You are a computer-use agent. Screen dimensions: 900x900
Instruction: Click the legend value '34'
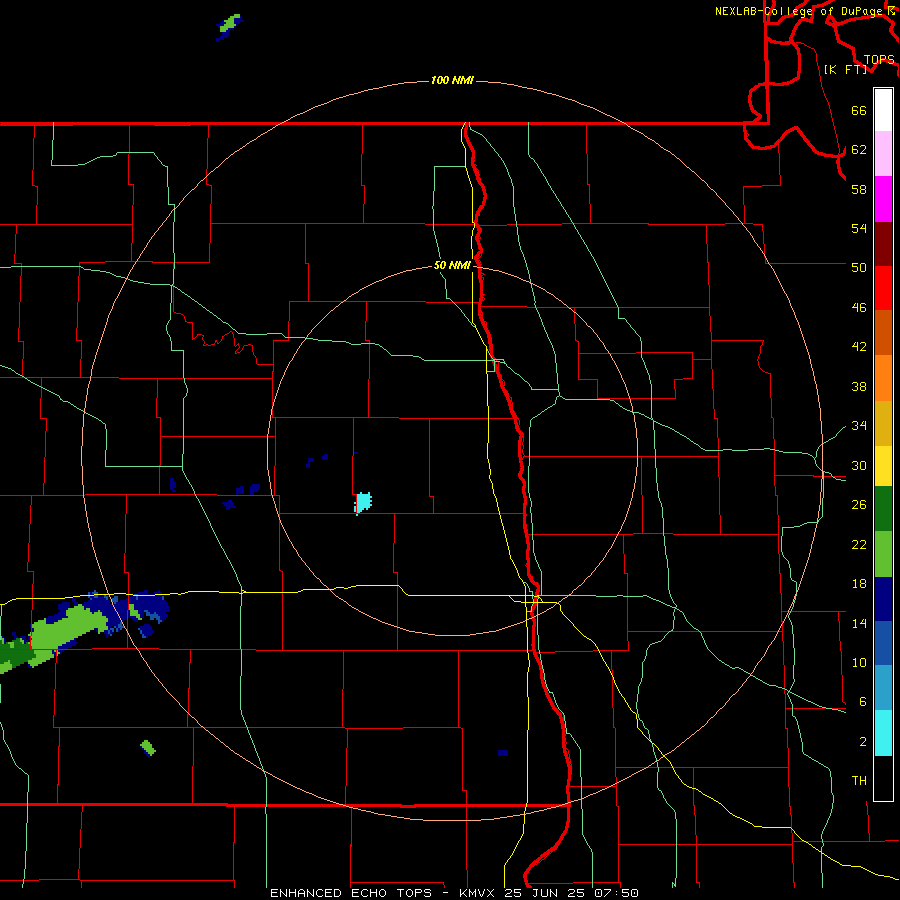859,425
